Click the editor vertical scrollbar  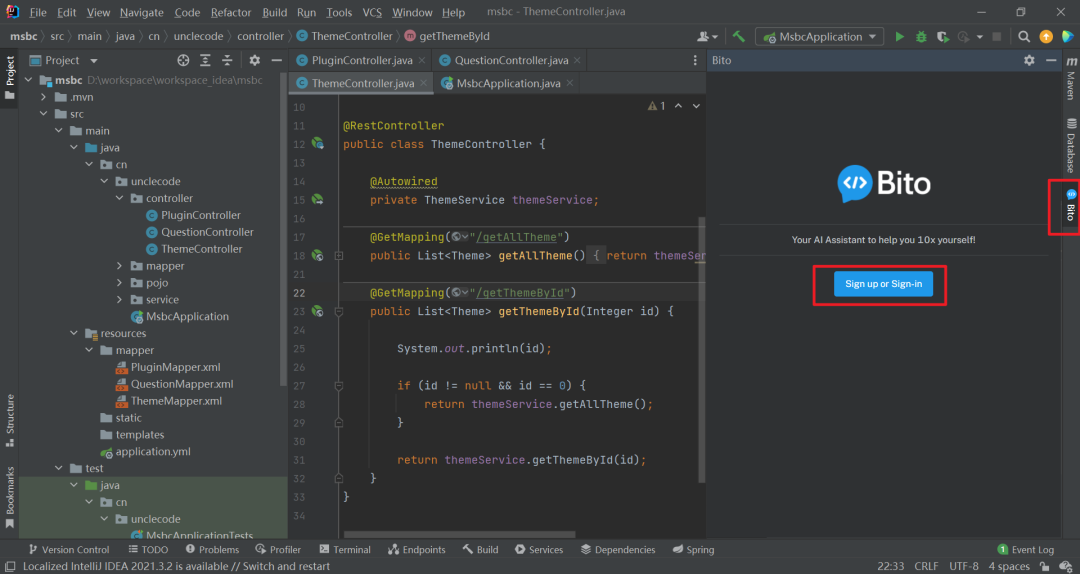point(702,349)
